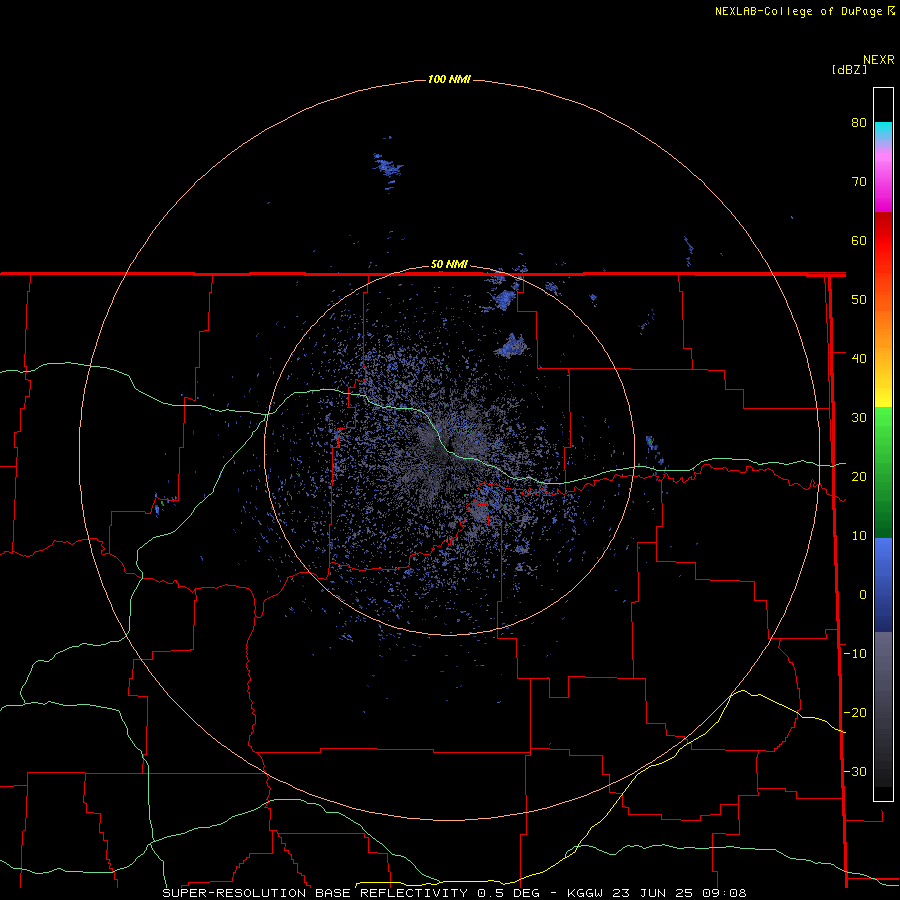Click the positive 10 value on the dBZ scale
The image size is (900, 900).
point(859,536)
